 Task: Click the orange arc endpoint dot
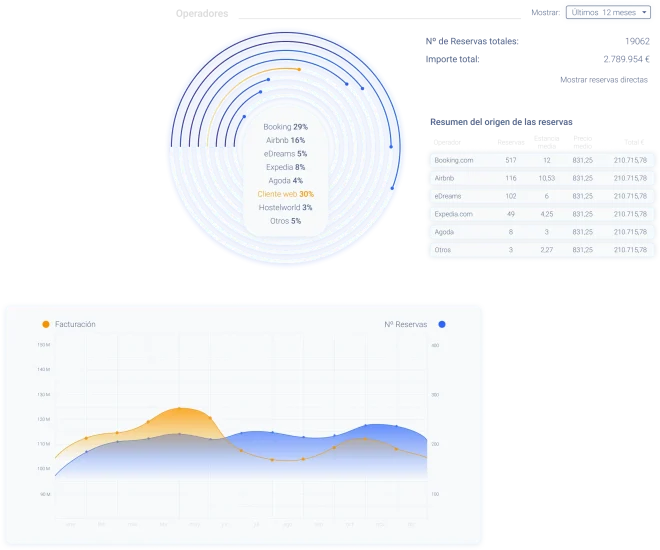300,69
